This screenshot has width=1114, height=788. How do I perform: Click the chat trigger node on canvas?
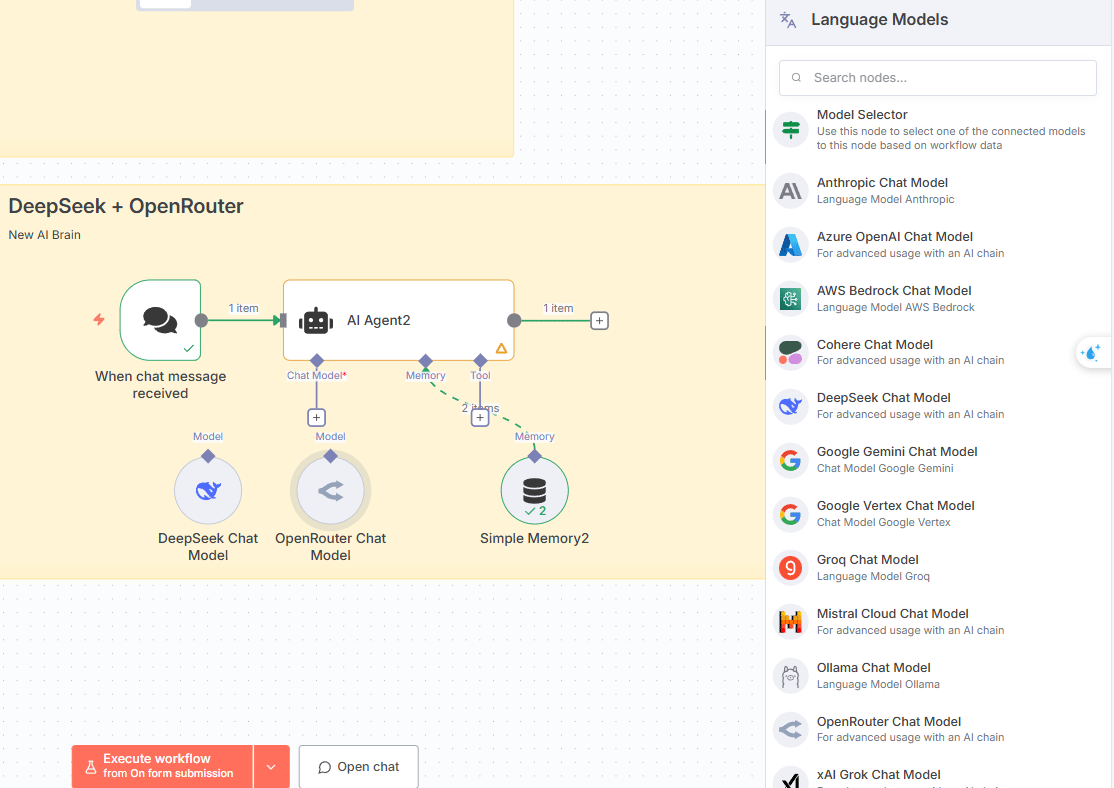coord(161,320)
